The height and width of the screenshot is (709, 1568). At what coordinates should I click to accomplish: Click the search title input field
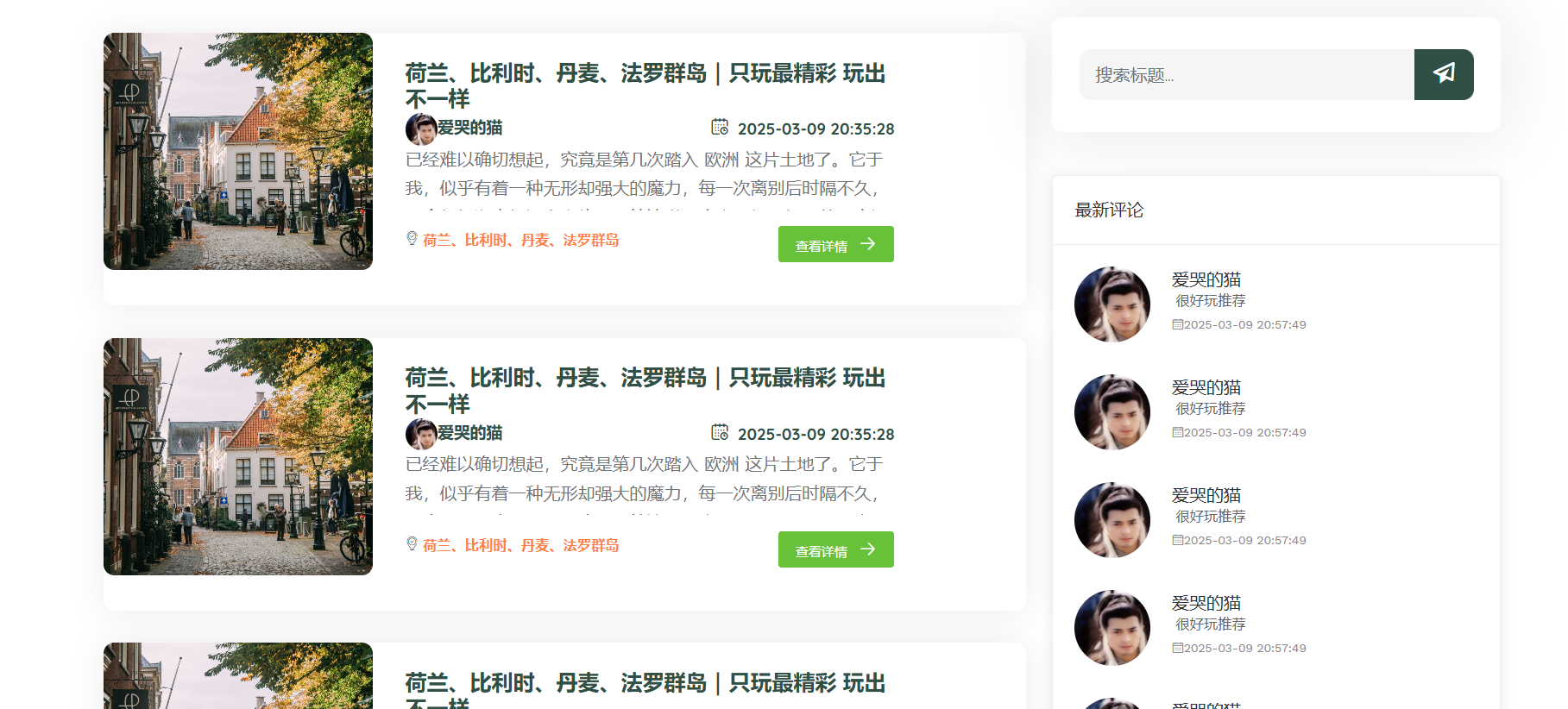[1247, 74]
